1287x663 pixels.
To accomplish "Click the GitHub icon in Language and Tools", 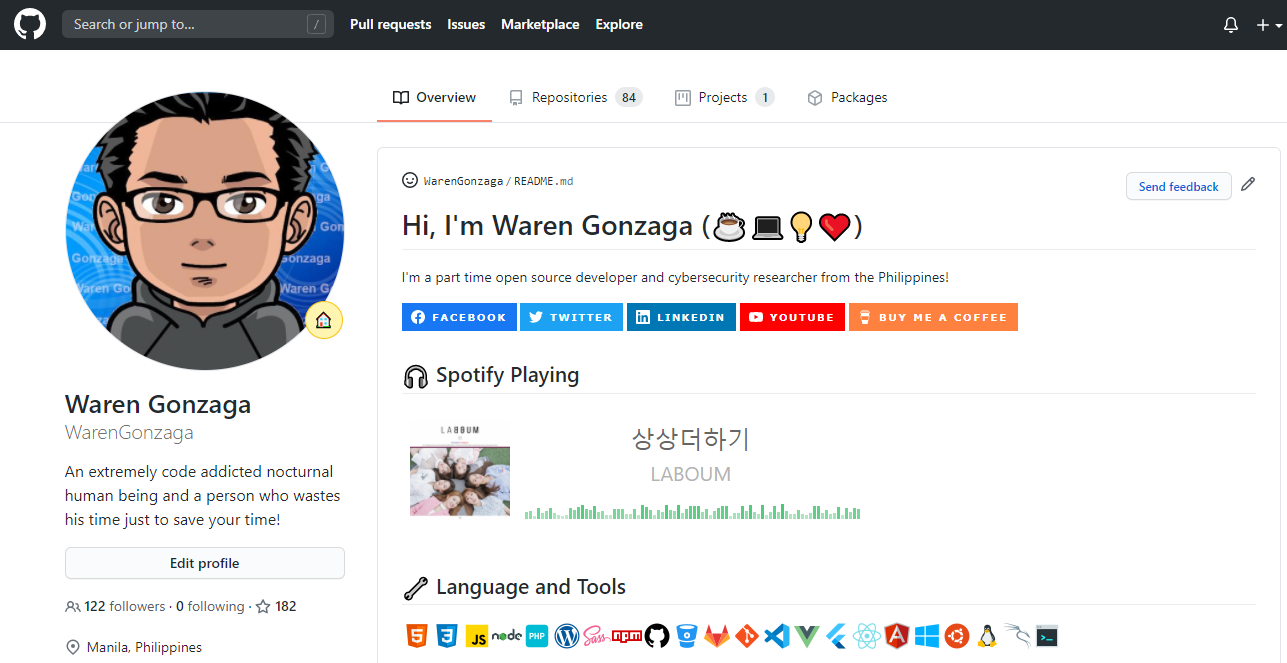I will (657, 635).
